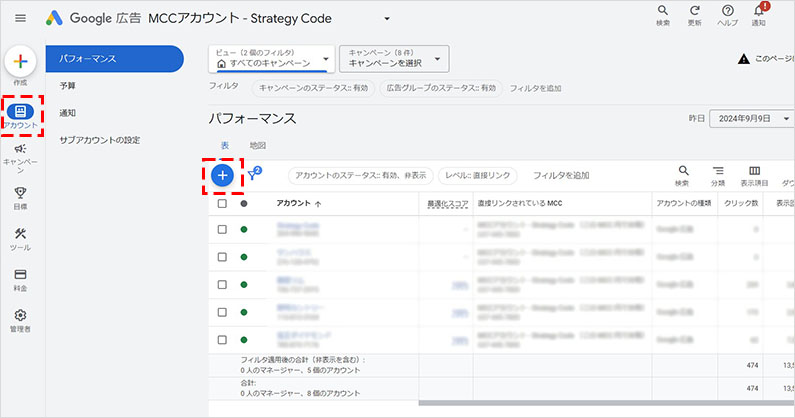This screenshot has height=418, width=795.
Task: Select '予算' in the side menu
Action: pyautogui.click(x=68, y=86)
